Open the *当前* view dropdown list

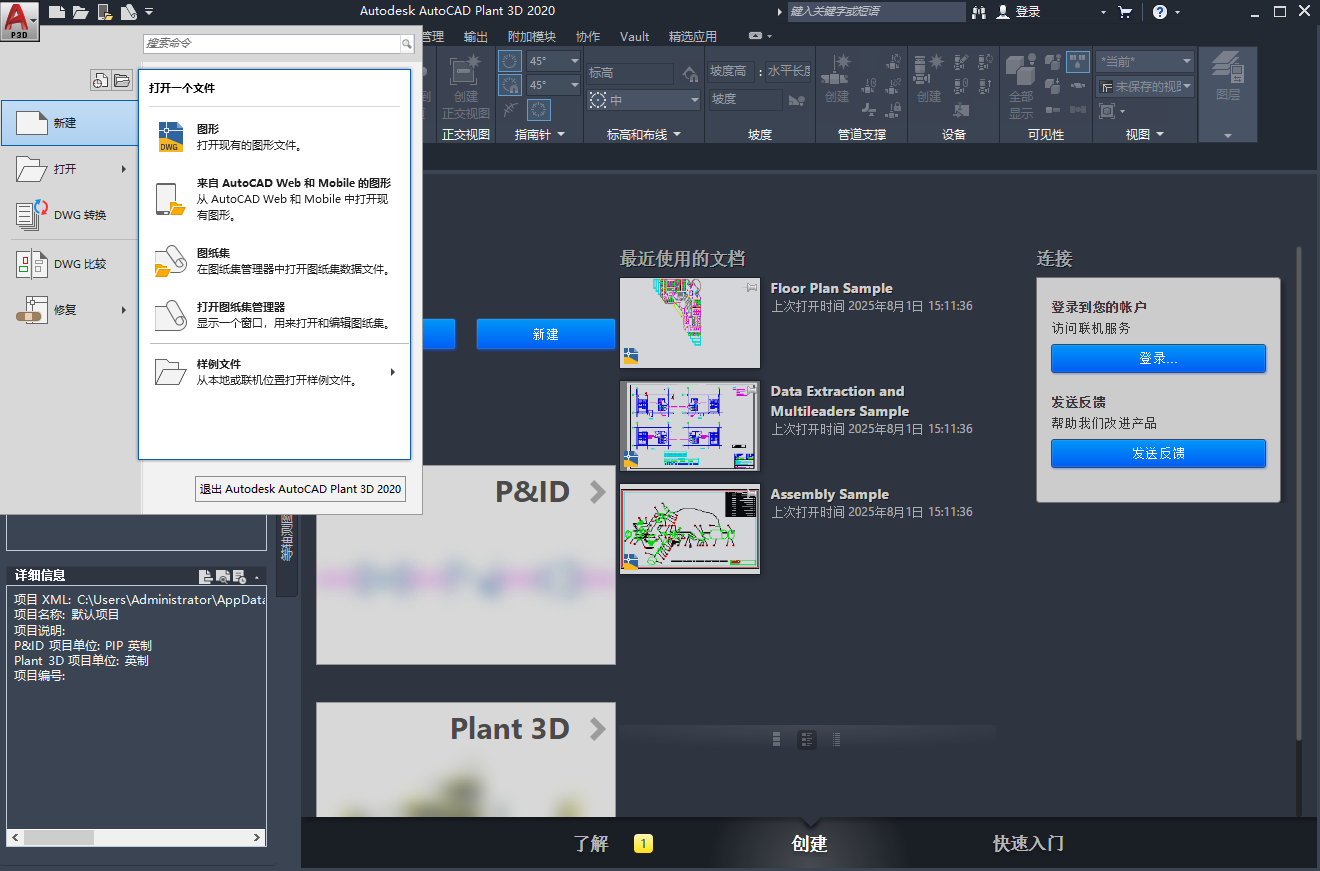pyautogui.click(x=1187, y=61)
